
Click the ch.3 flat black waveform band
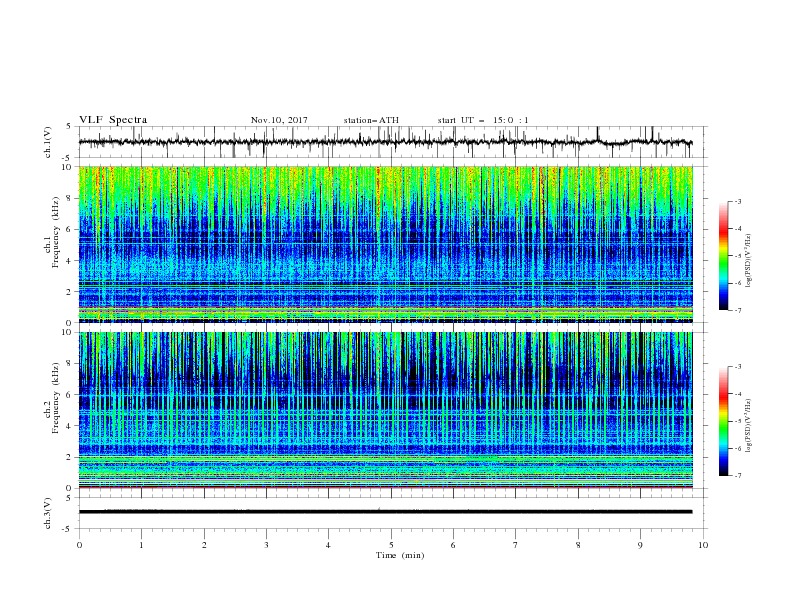click(385, 512)
